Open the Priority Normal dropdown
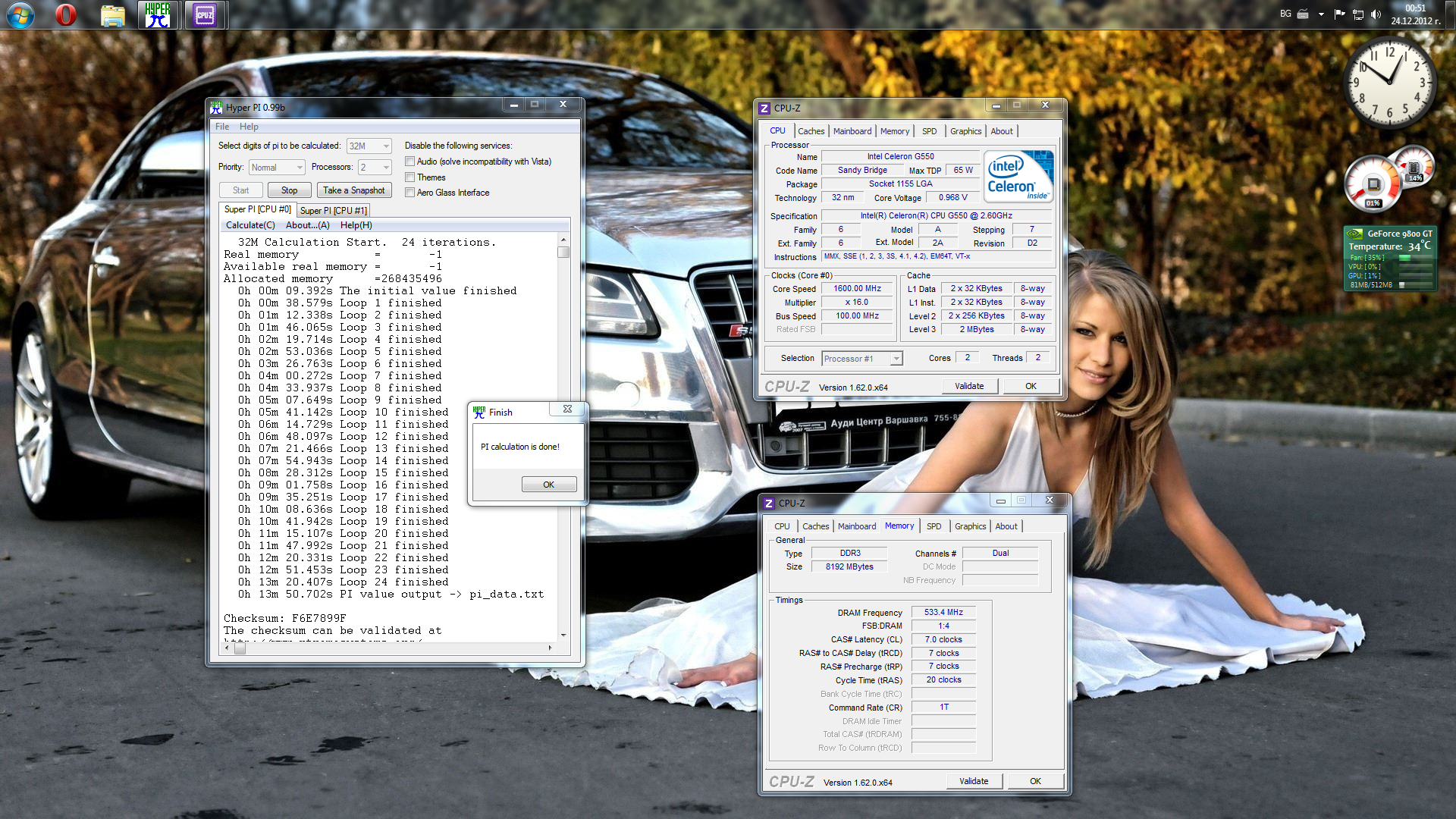Image resolution: width=1456 pixels, height=819 pixels. [x=277, y=168]
